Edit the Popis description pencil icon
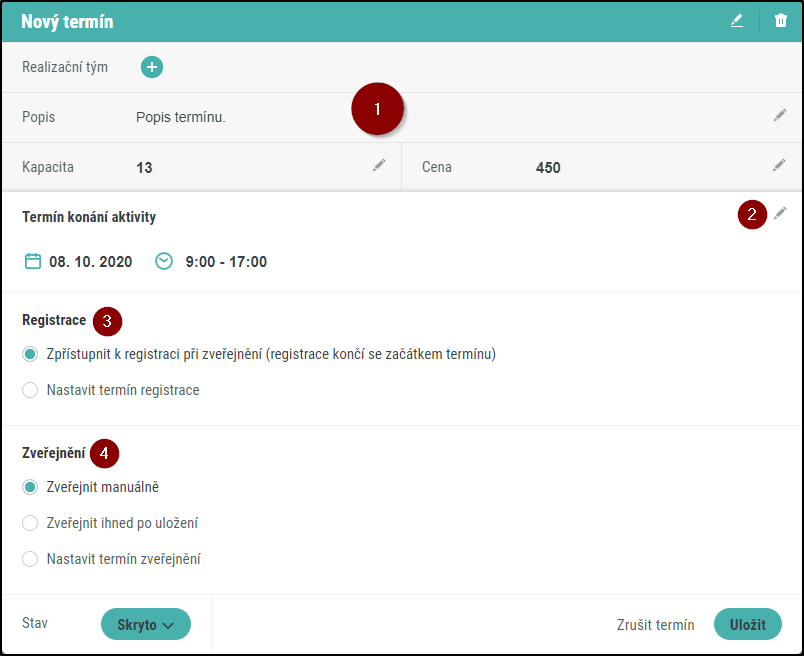 (x=780, y=116)
